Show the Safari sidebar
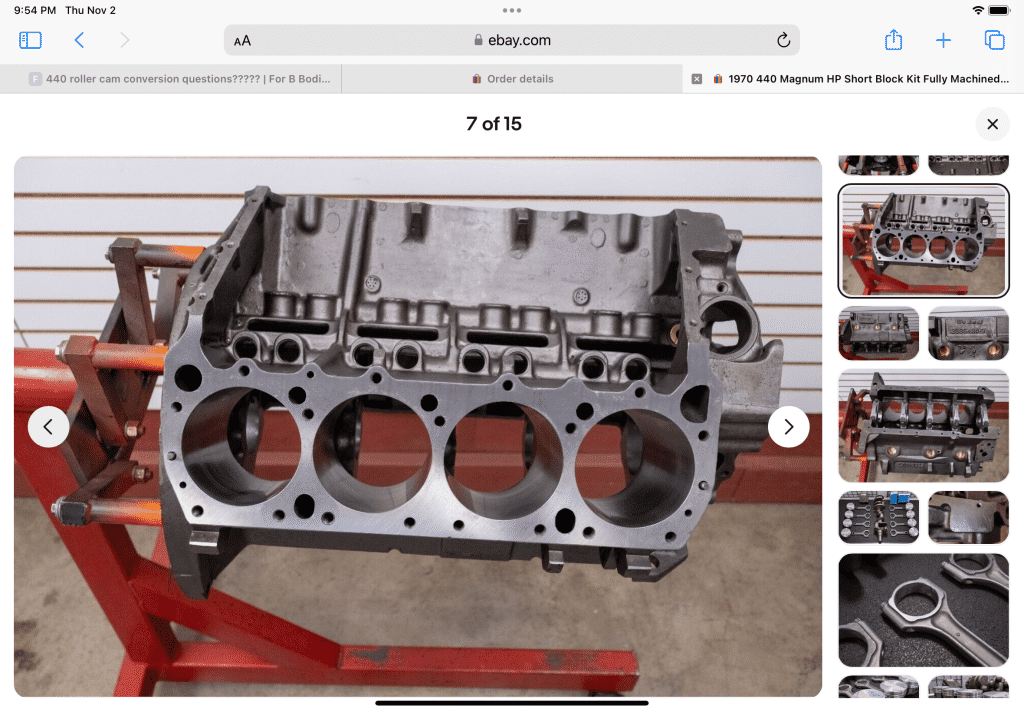 point(31,40)
